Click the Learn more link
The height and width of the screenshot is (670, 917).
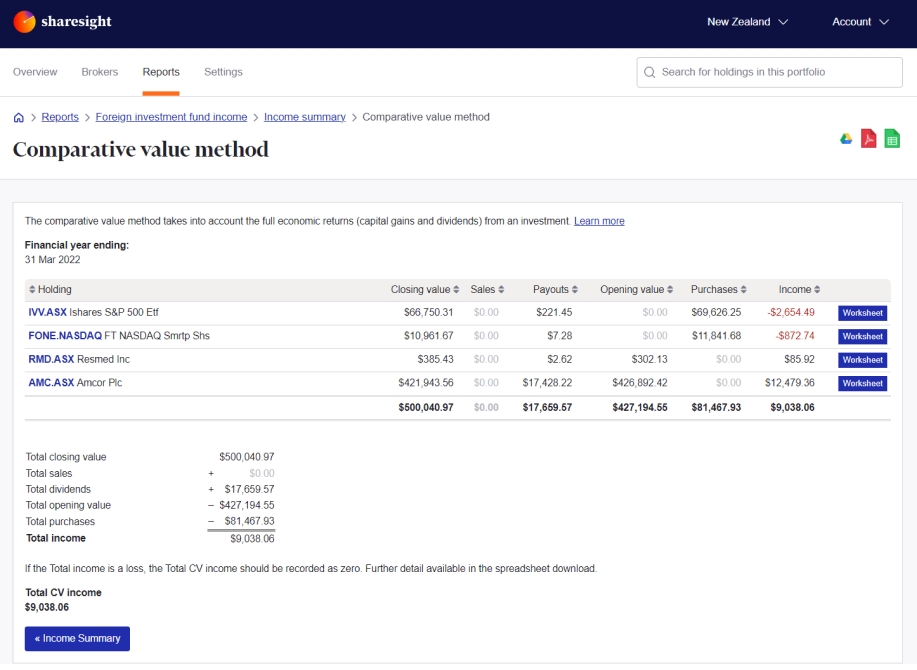[x=599, y=222]
